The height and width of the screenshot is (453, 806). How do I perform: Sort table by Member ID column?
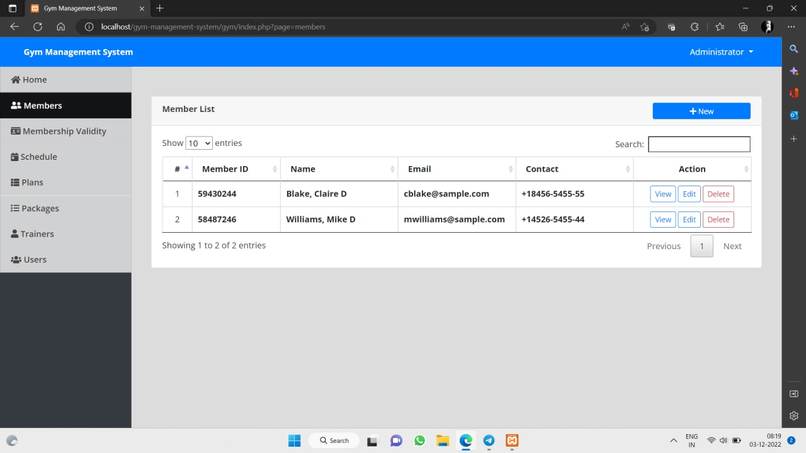[236, 169]
